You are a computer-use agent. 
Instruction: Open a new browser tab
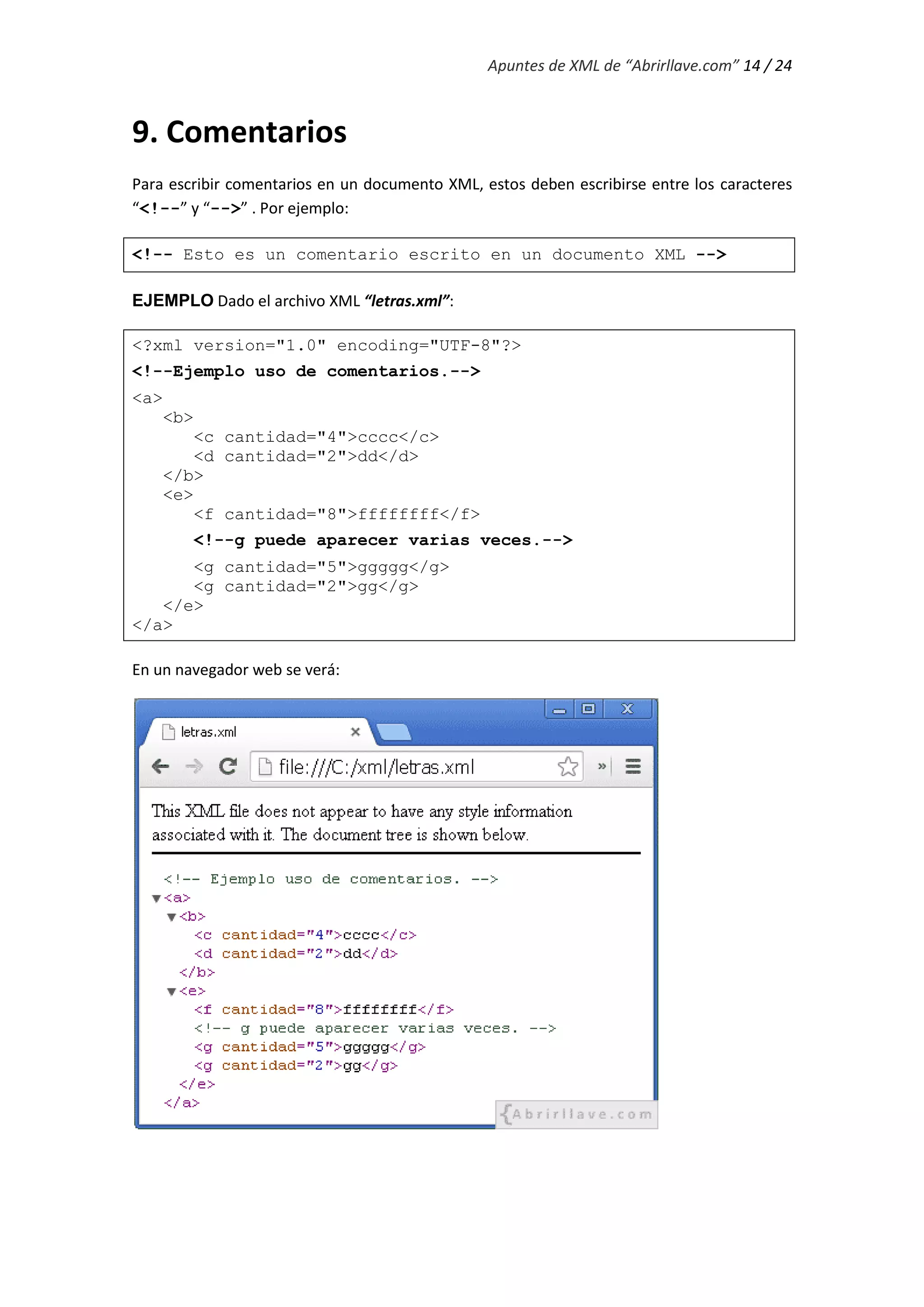pyautogui.click(x=394, y=732)
